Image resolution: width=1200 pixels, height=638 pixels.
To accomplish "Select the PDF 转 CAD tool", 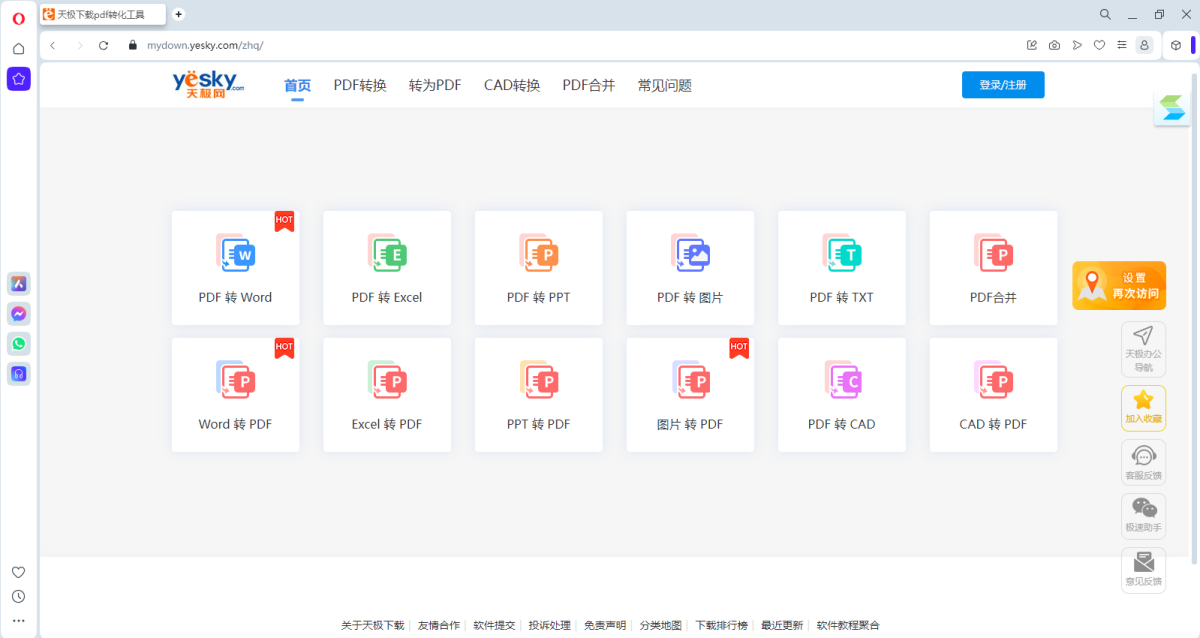I will [841, 394].
